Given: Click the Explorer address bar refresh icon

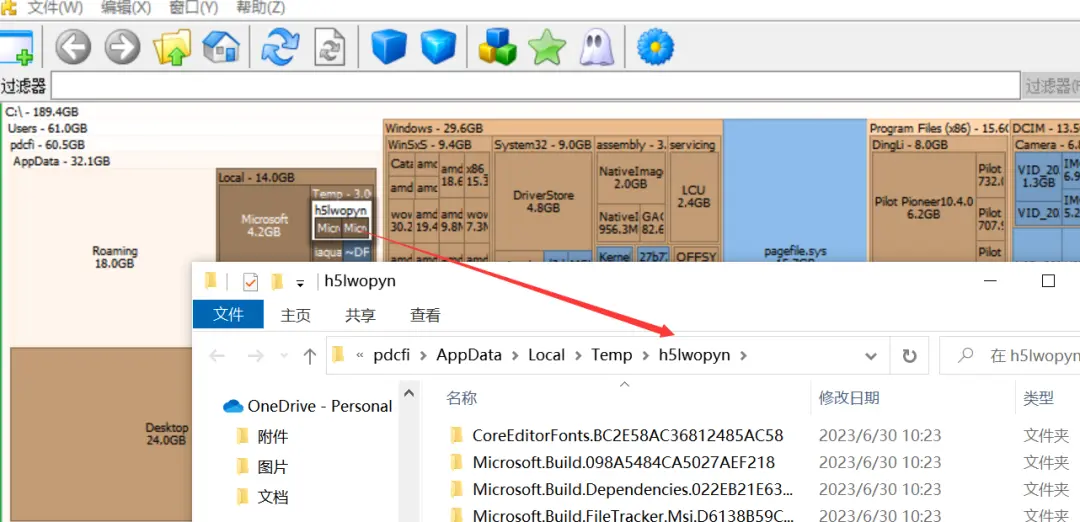Looking at the screenshot, I should (909, 355).
